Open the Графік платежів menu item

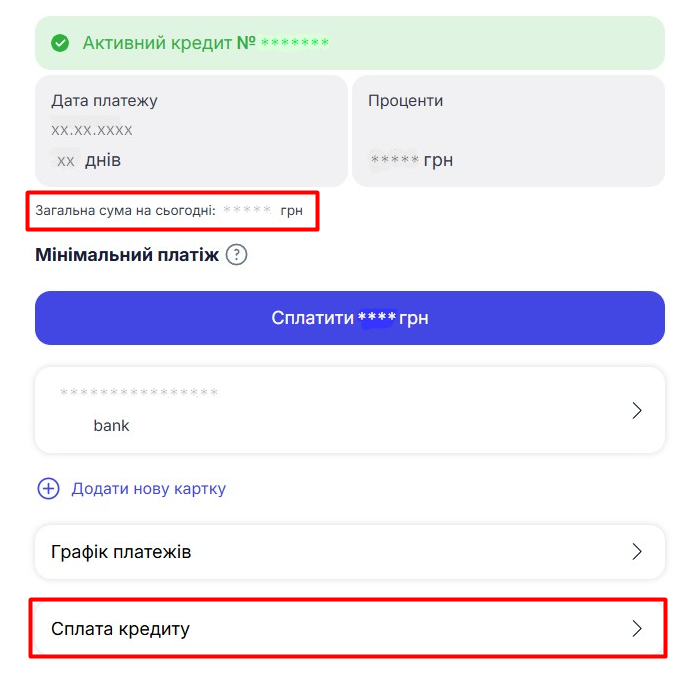coord(121,552)
